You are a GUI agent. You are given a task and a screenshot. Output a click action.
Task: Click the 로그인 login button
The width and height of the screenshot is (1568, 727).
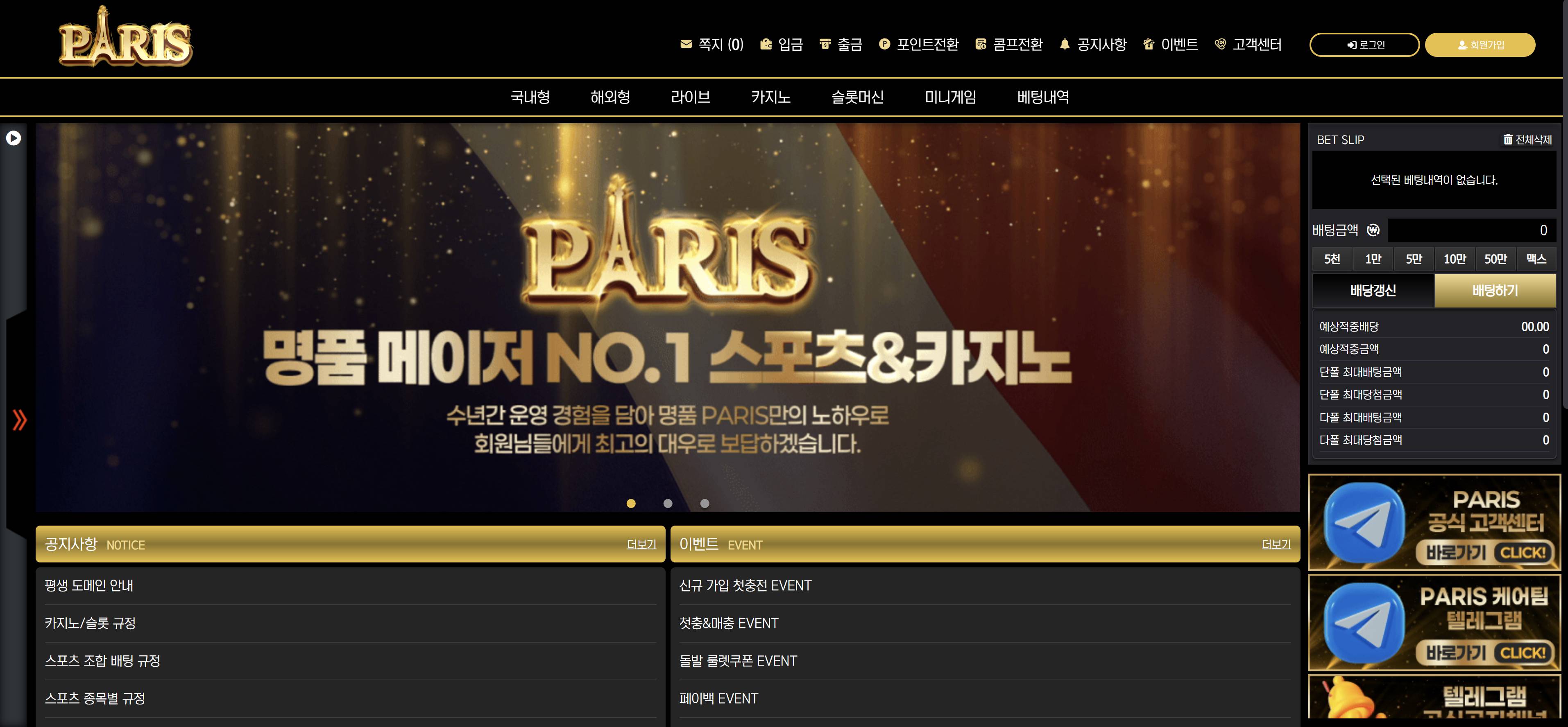coord(1364,45)
